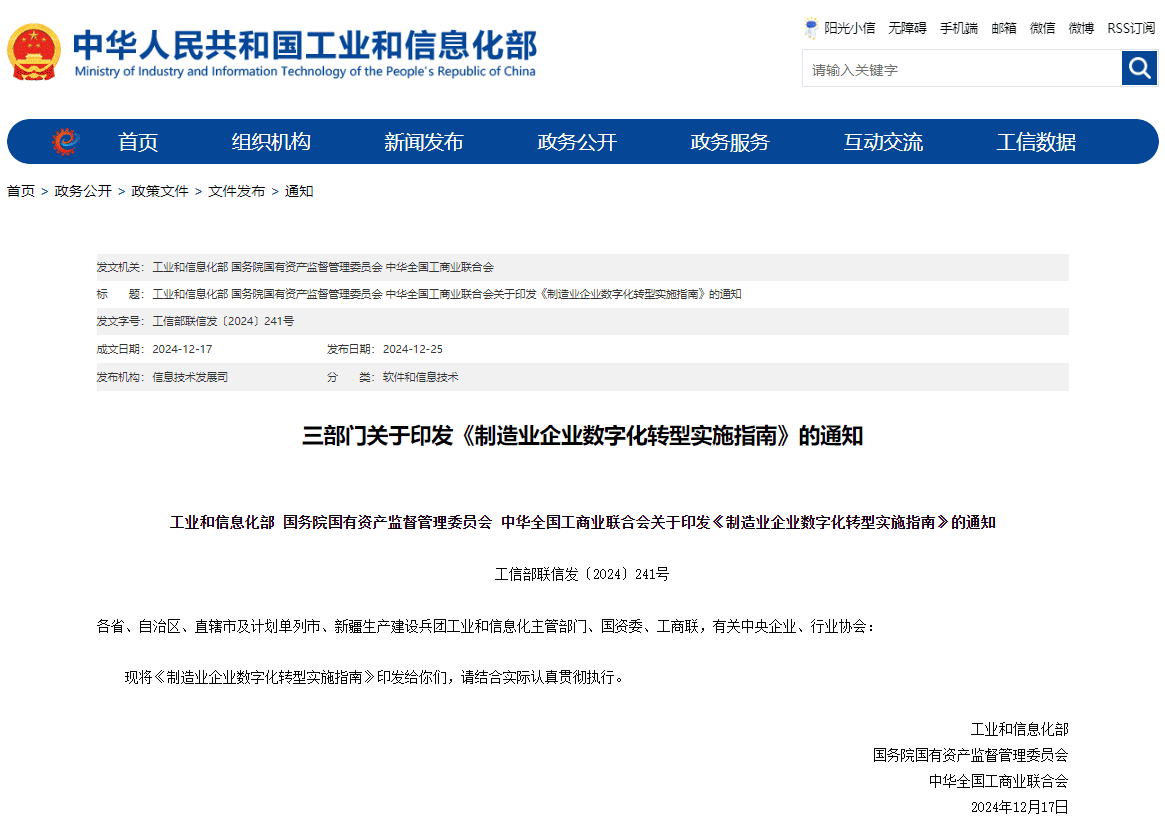Image resolution: width=1165 pixels, height=834 pixels.
Task: Click the date 2024年12月17日
Action: tap(1019, 807)
